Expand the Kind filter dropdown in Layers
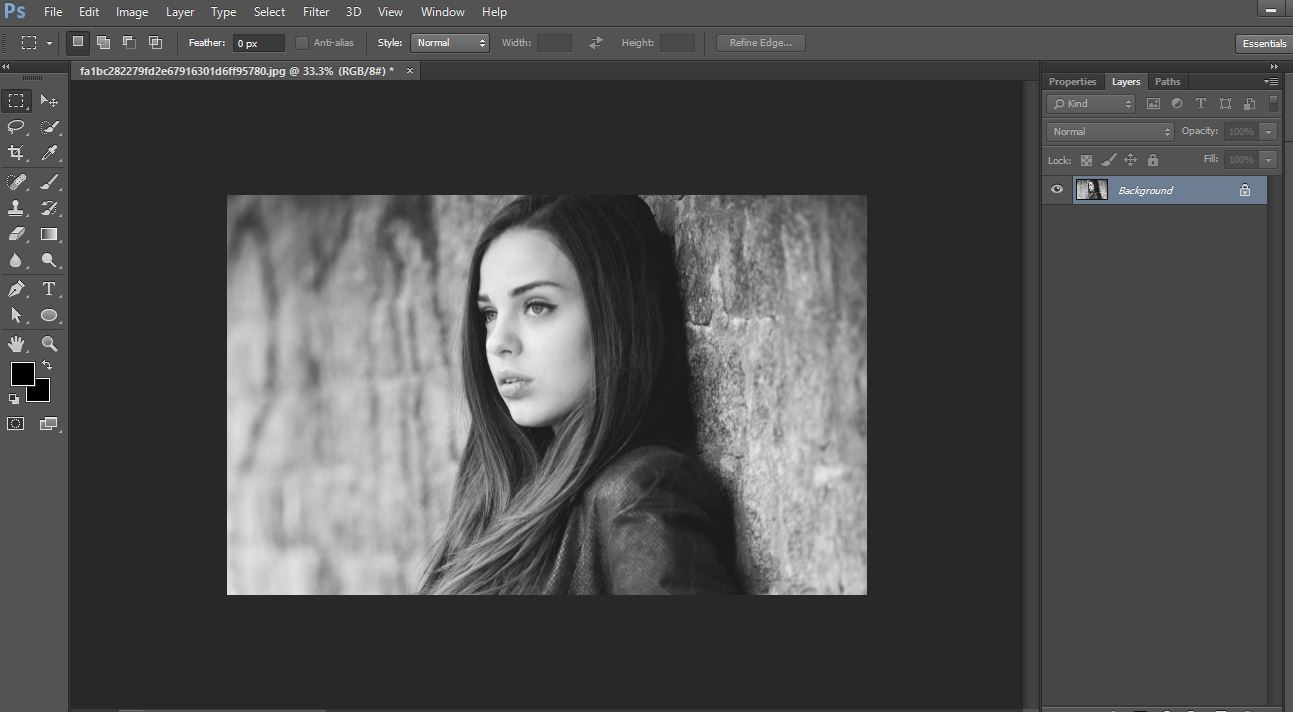 tap(1090, 104)
